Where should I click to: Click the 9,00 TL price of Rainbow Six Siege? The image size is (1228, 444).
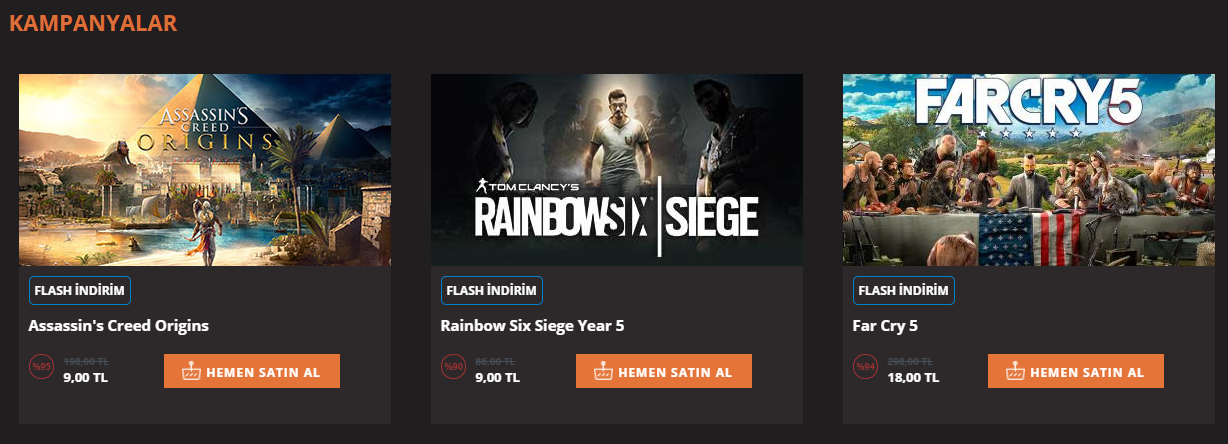click(x=497, y=378)
